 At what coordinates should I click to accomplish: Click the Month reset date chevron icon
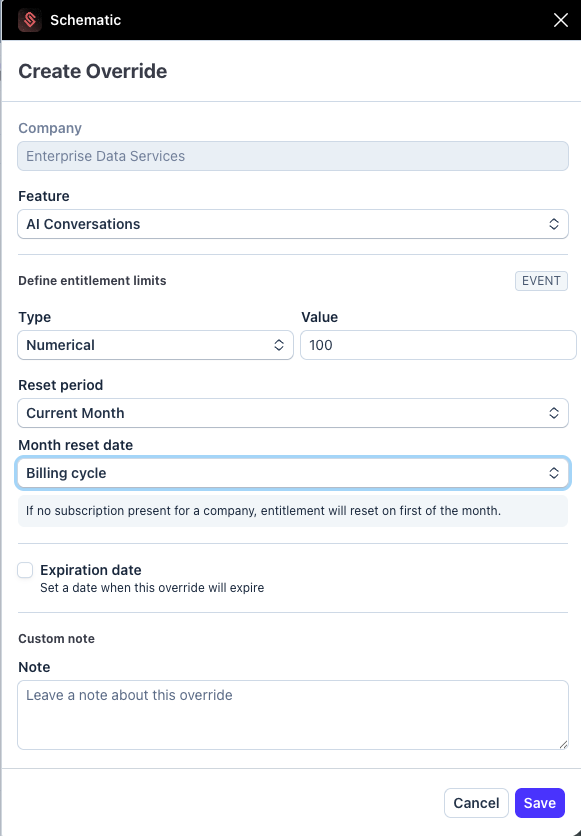click(x=553, y=473)
